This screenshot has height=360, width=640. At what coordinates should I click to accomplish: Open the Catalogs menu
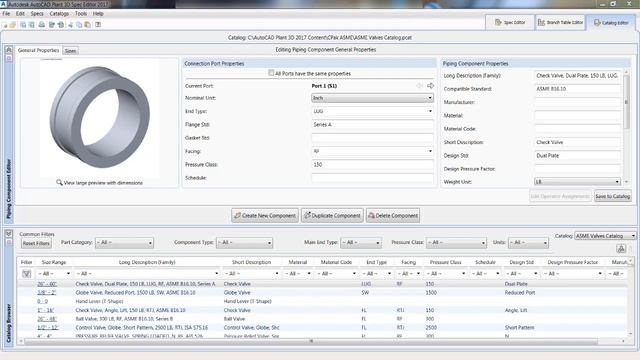point(59,13)
